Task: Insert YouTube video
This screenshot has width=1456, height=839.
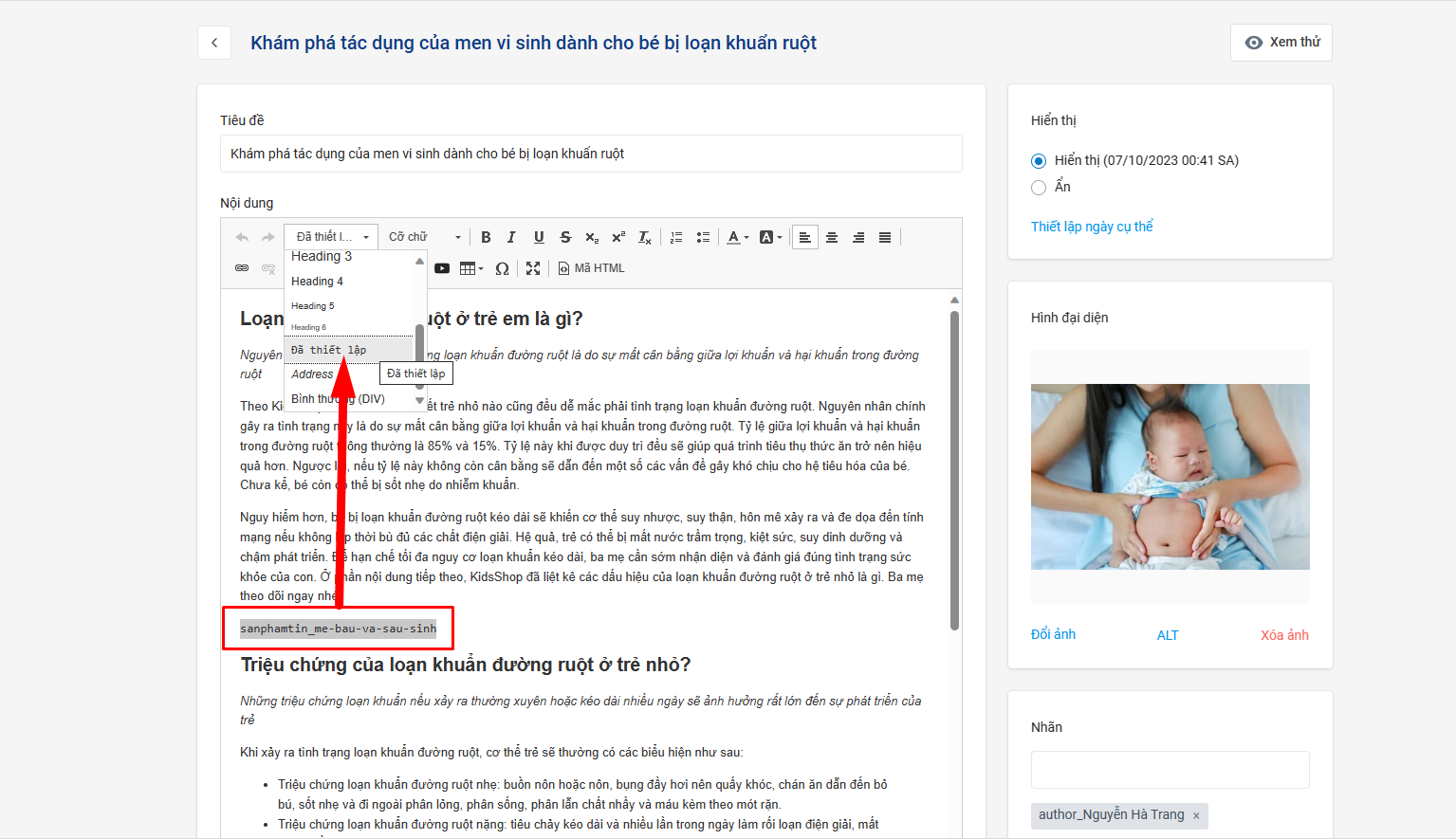Action: pyautogui.click(x=442, y=268)
